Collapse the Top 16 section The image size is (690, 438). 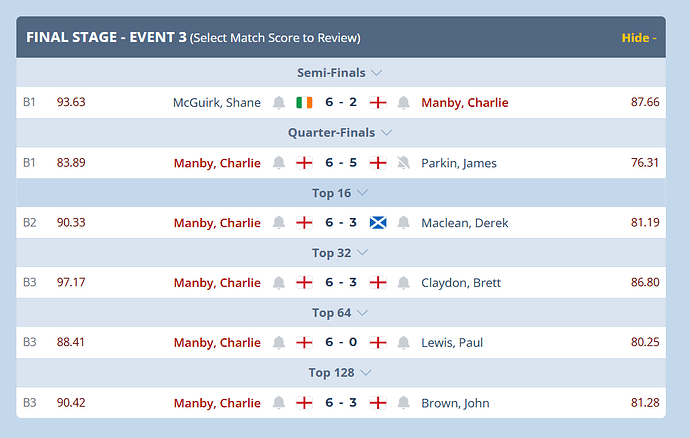coord(362,193)
